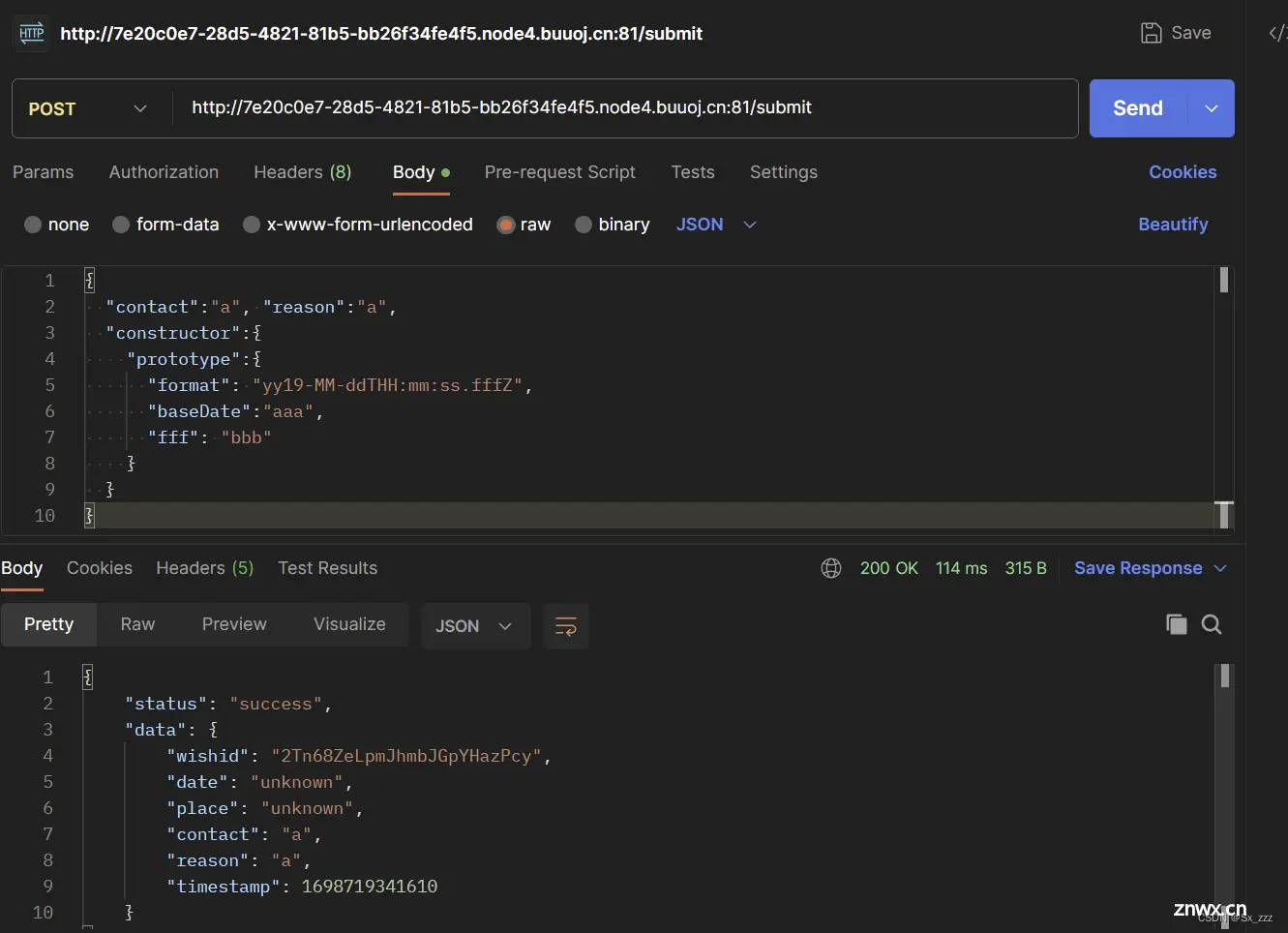Open search in response body
Viewport: 1288px width, 933px height.
click(x=1212, y=624)
